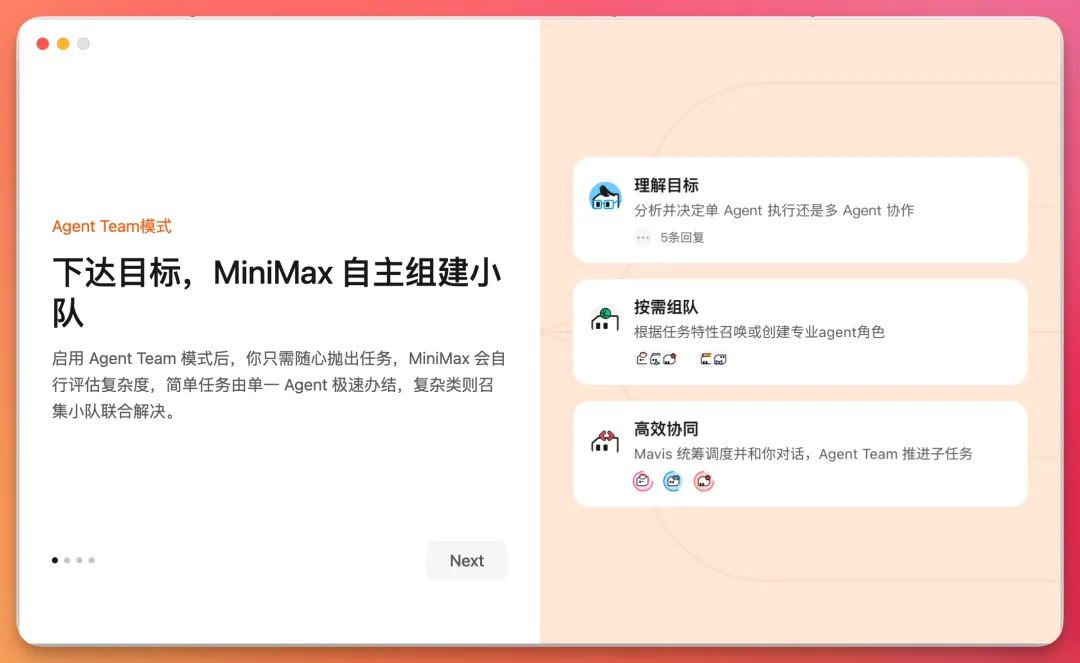Click the 高效协同 card title

pyautogui.click(x=666, y=429)
